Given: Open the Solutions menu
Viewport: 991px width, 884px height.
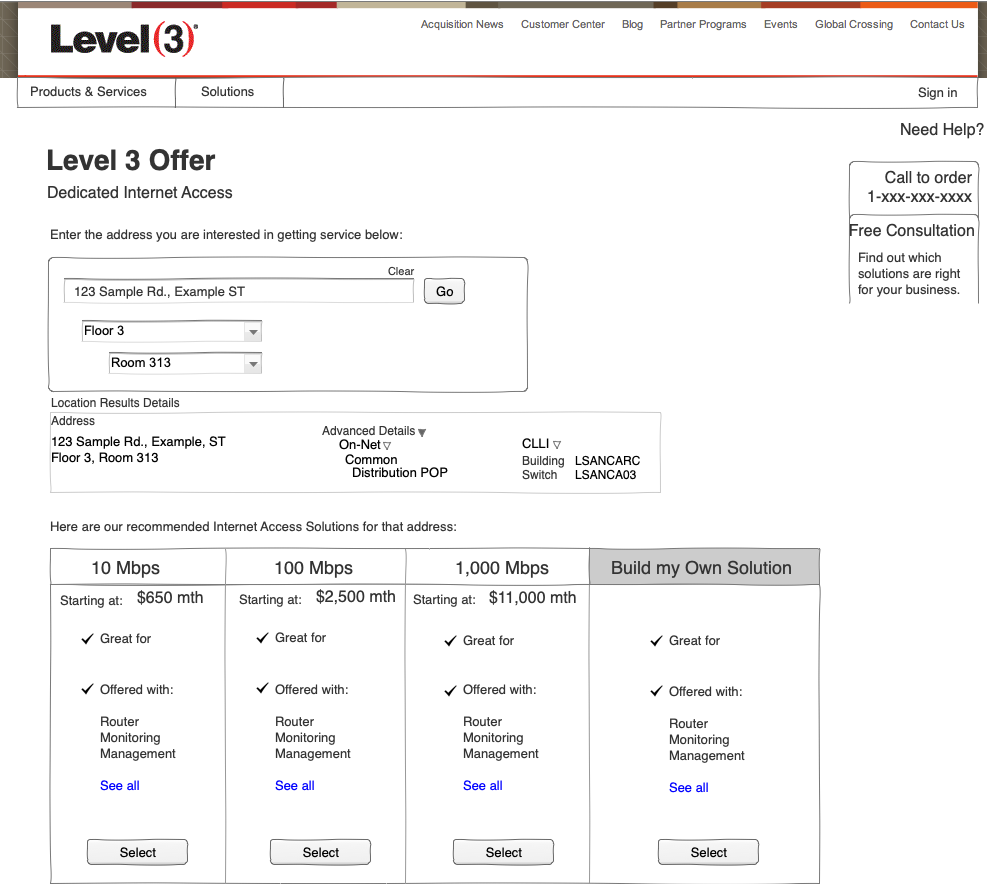Looking at the screenshot, I should (228, 91).
